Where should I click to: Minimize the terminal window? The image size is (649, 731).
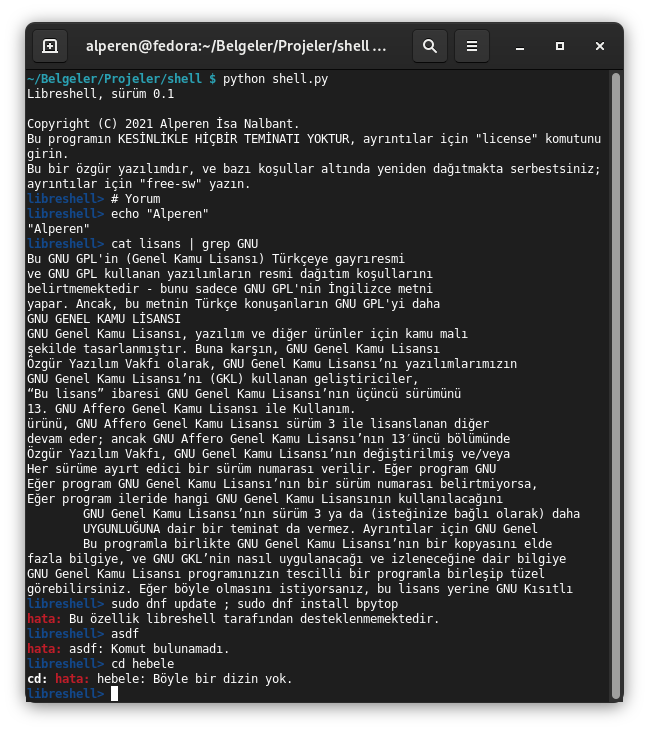(x=520, y=46)
